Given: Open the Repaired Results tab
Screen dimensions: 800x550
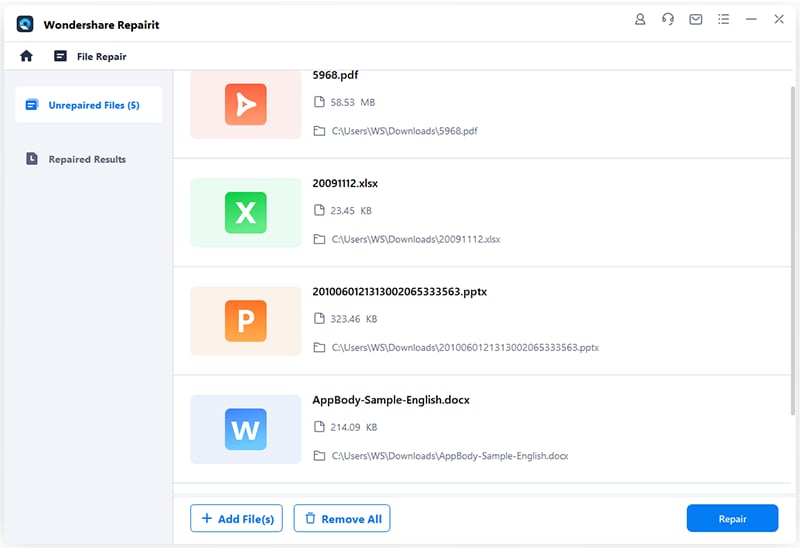Looking at the screenshot, I should click(x=89, y=159).
